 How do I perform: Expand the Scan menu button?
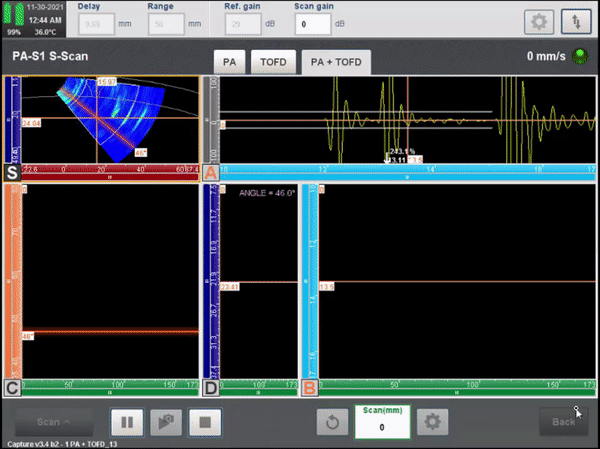[x=54, y=422]
